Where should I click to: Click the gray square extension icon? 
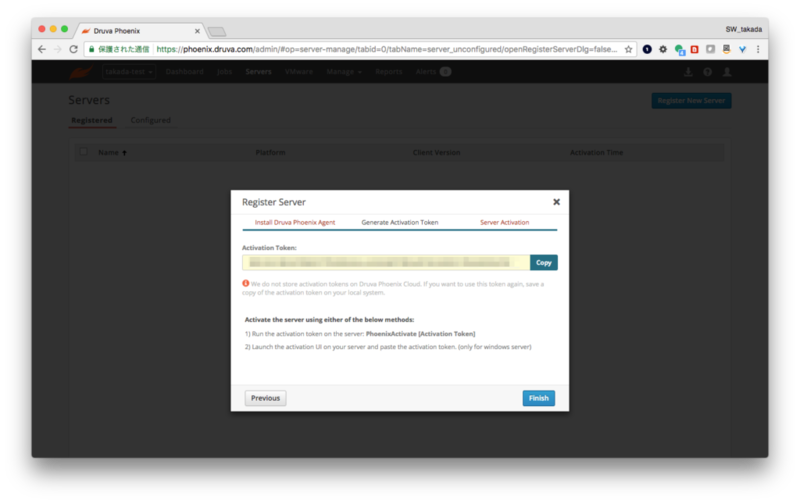pos(710,49)
